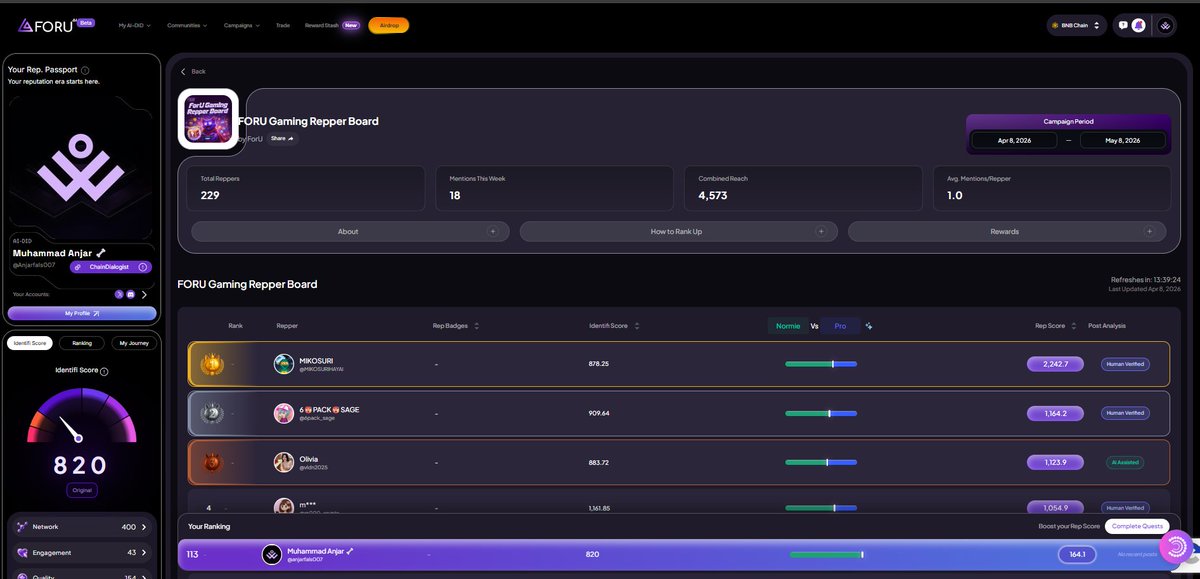
Task: Expand the Rewards section
Action: [1005, 230]
